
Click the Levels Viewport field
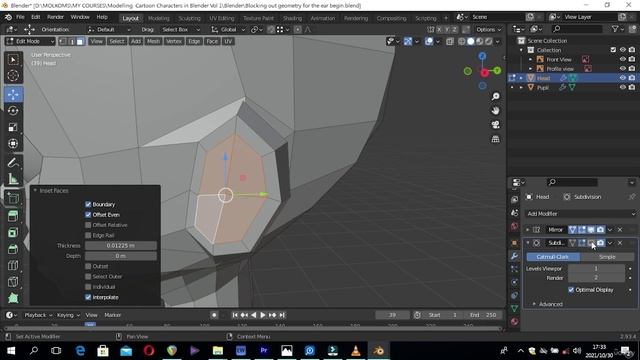pos(596,269)
